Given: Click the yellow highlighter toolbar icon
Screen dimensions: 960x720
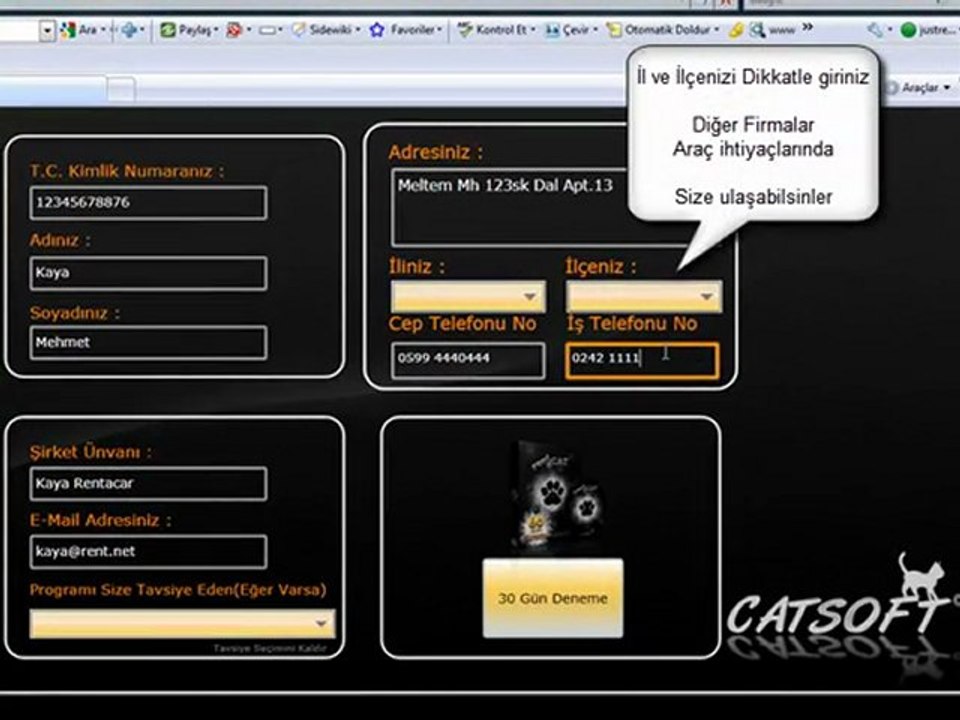Looking at the screenshot, I should 737,30.
